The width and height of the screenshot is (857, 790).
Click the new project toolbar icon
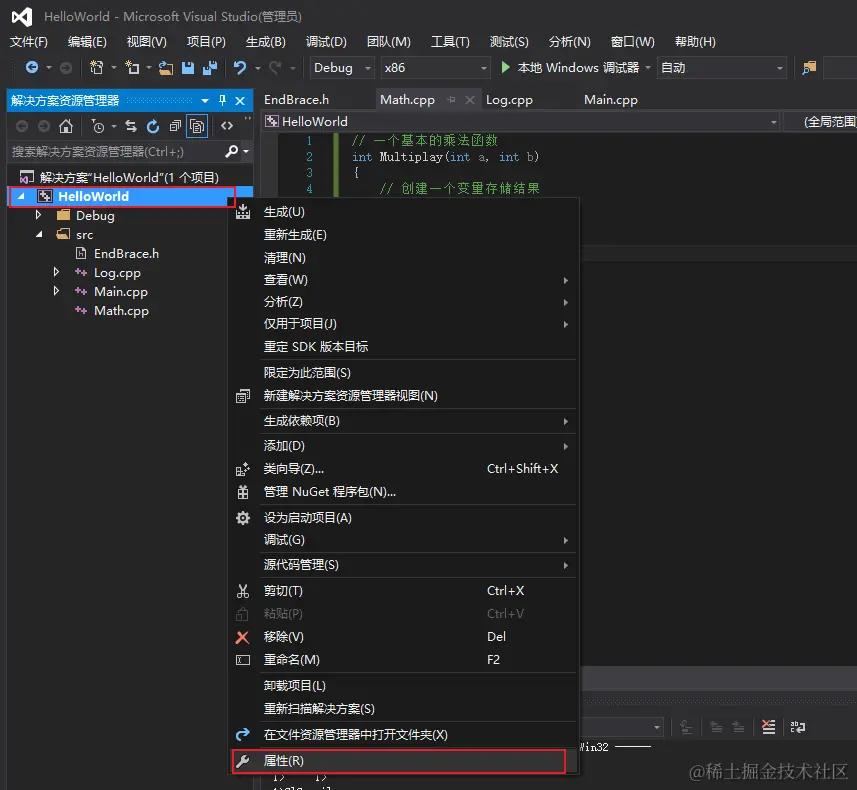tap(96, 67)
